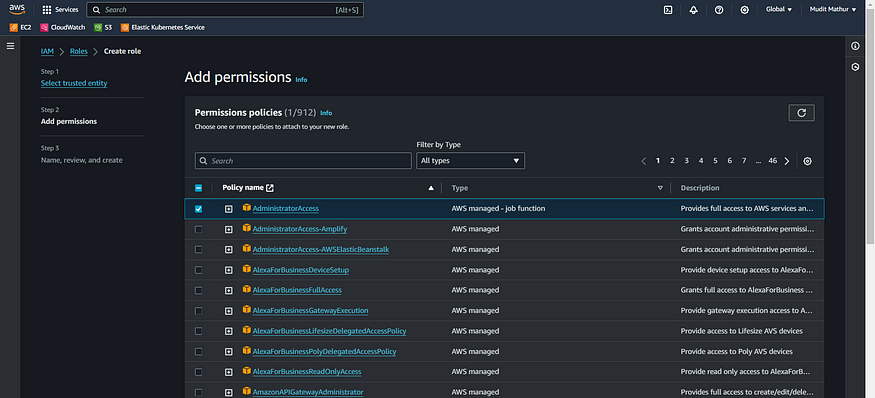Open the Global region dropdown
Image resolution: width=875 pixels, height=398 pixels.
(x=779, y=9)
